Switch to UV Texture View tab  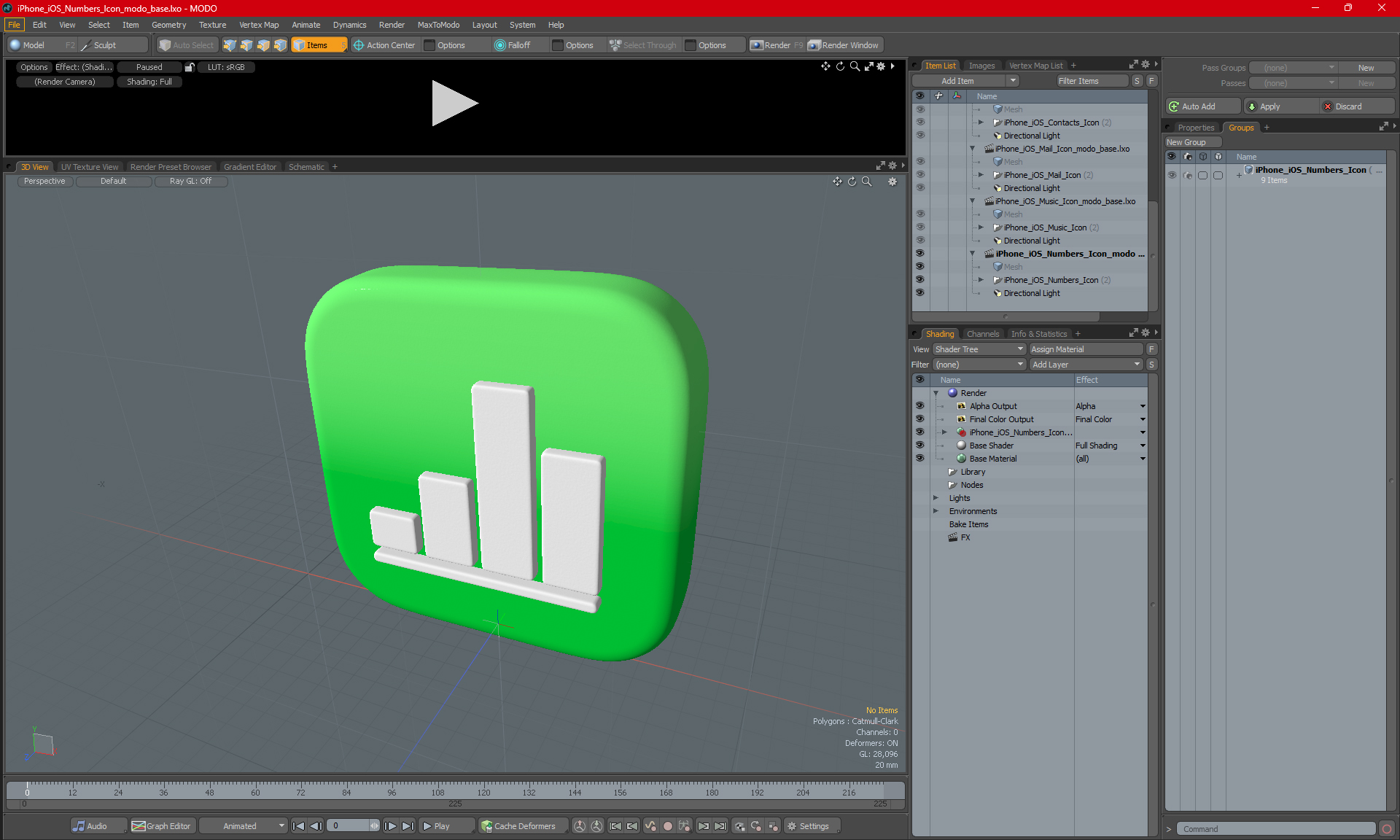coord(89,167)
